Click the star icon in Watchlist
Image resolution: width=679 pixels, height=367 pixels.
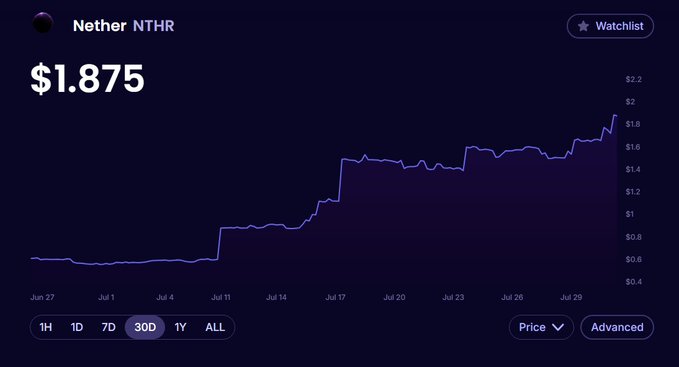click(583, 26)
